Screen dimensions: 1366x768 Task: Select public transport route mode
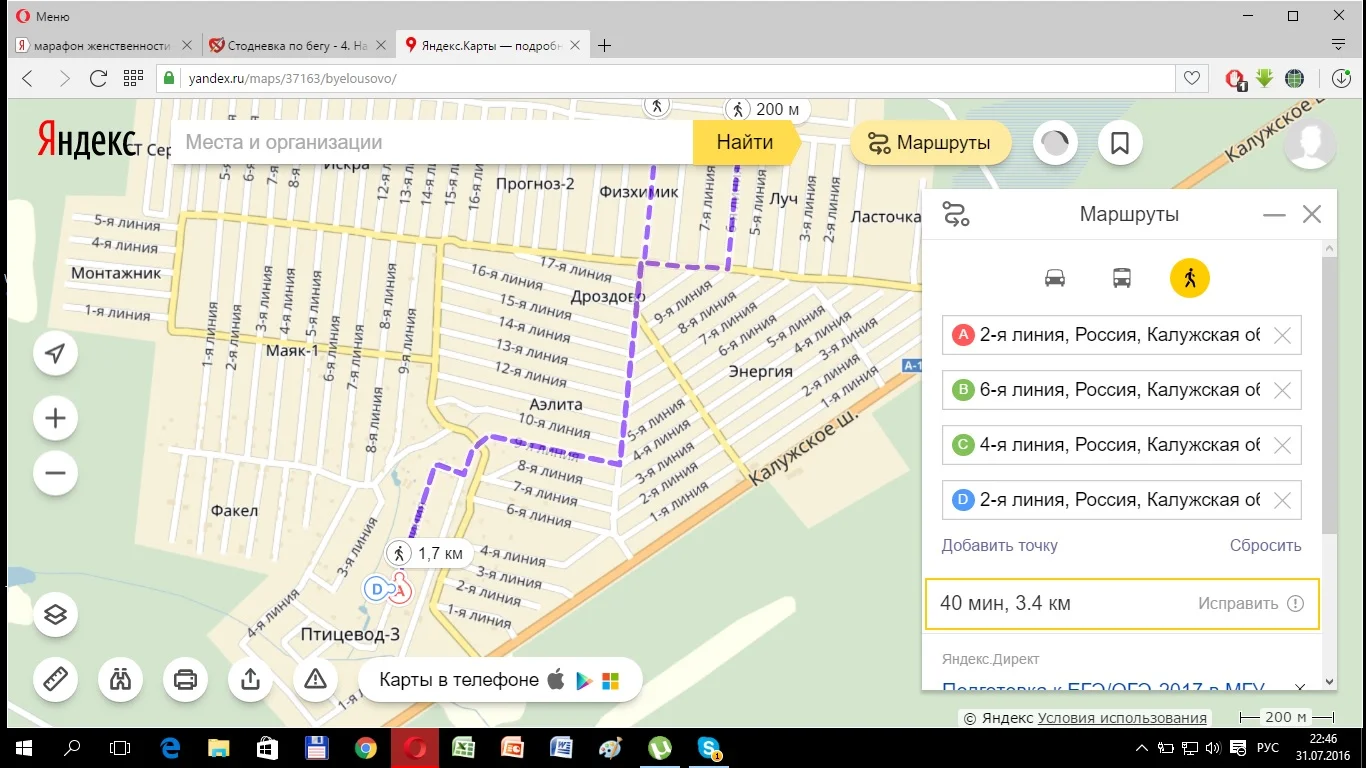pyautogui.click(x=1122, y=278)
